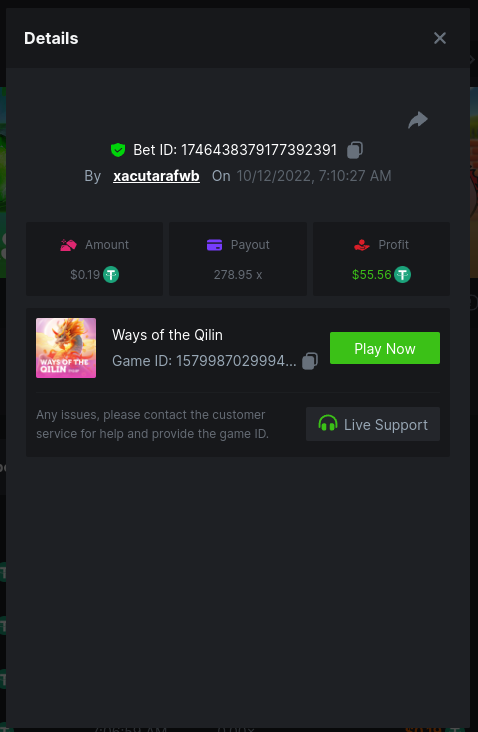Click the Tether coin icon beside $55.56
The image size is (478, 732).
tap(402, 274)
